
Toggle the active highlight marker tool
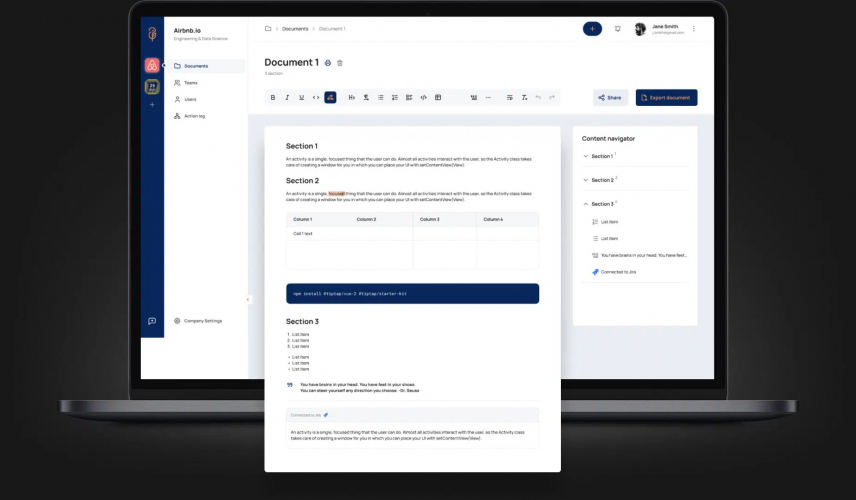(x=330, y=98)
